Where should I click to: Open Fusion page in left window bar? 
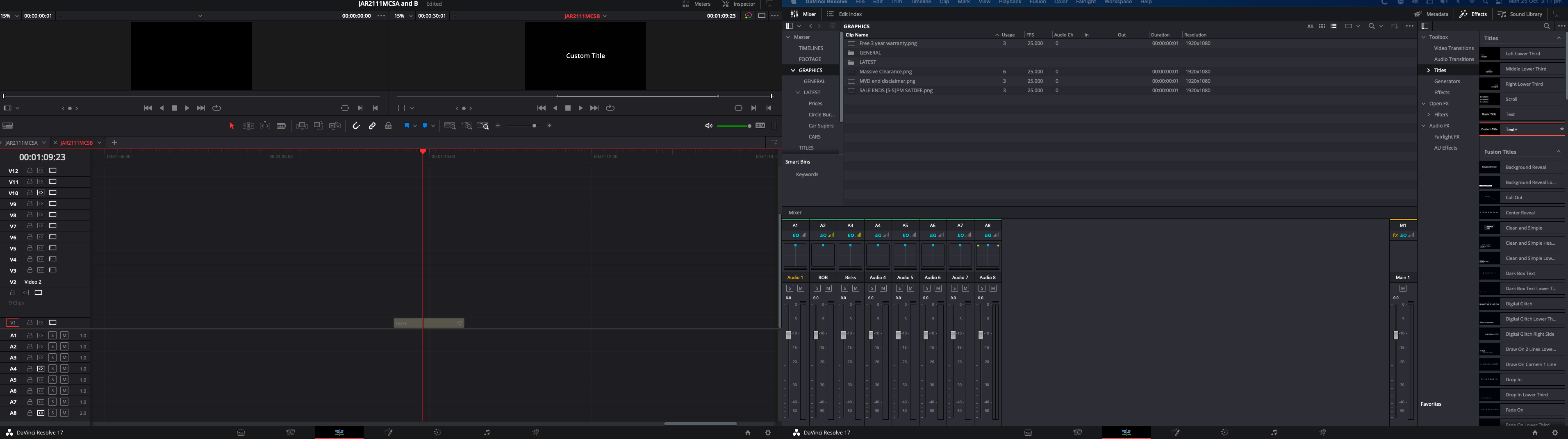click(x=388, y=432)
